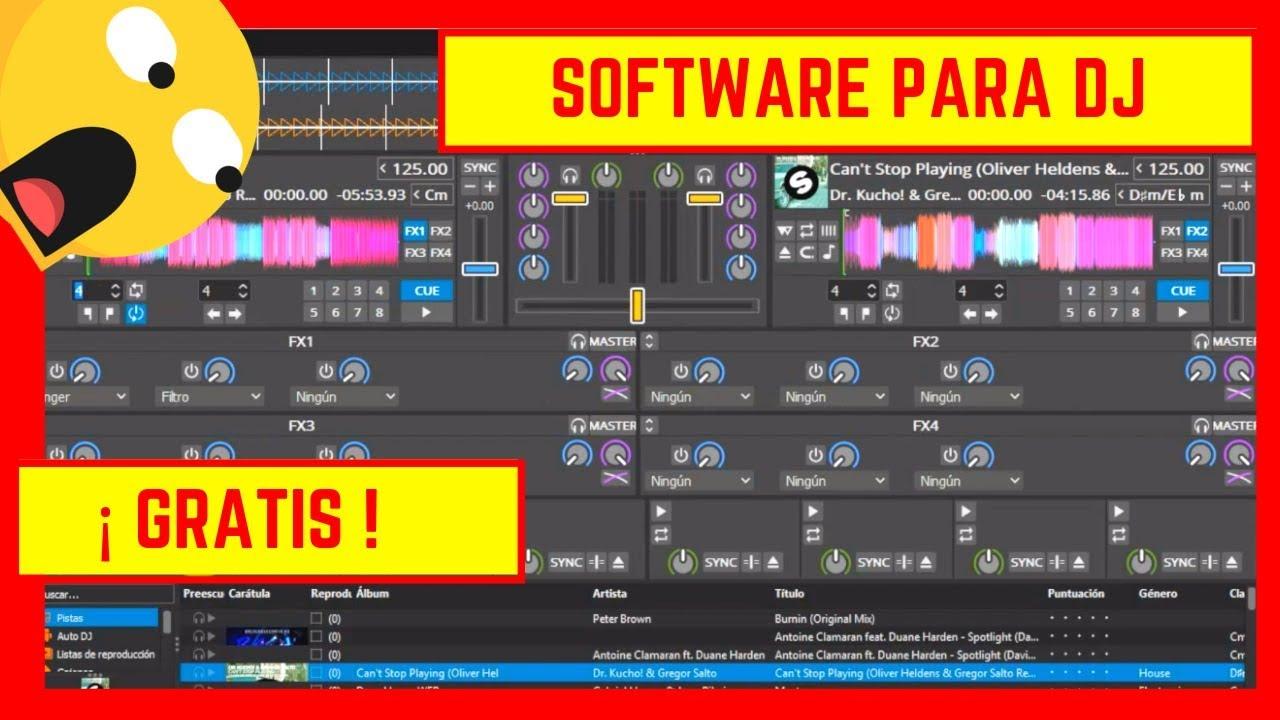This screenshot has width=1280, height=720.
Task: Toggle power on first FX2 effect
Action: click(x=681, y=371)
